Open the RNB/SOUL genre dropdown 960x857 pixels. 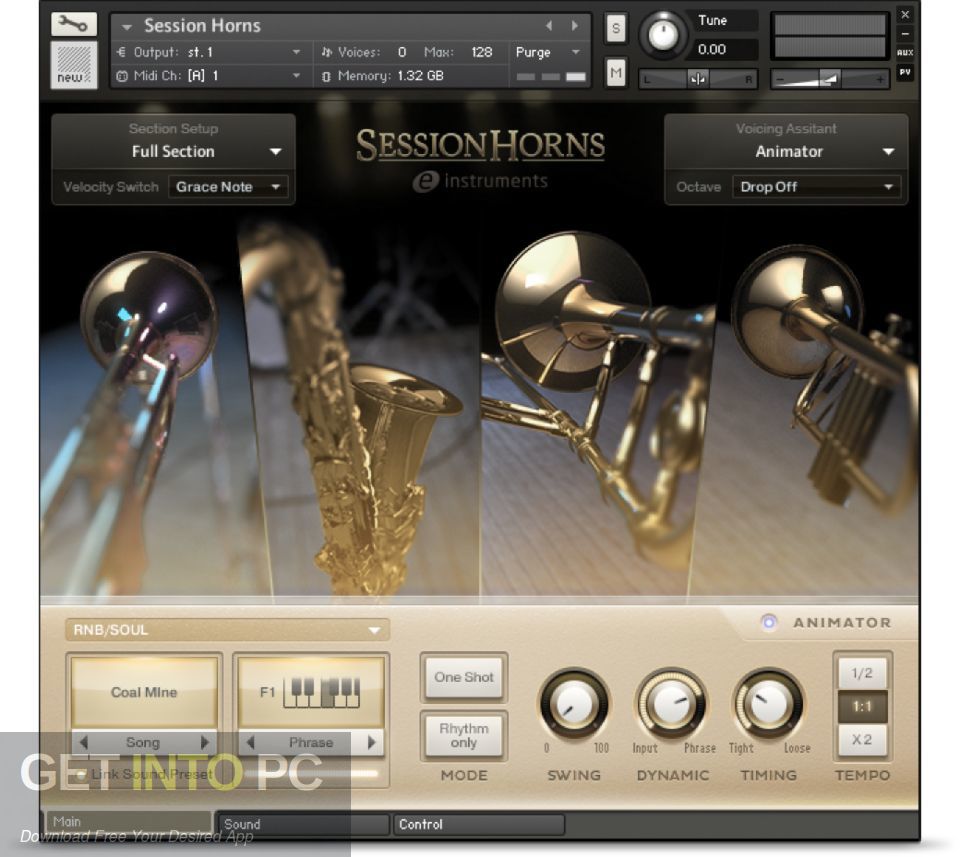pos(227,630)
